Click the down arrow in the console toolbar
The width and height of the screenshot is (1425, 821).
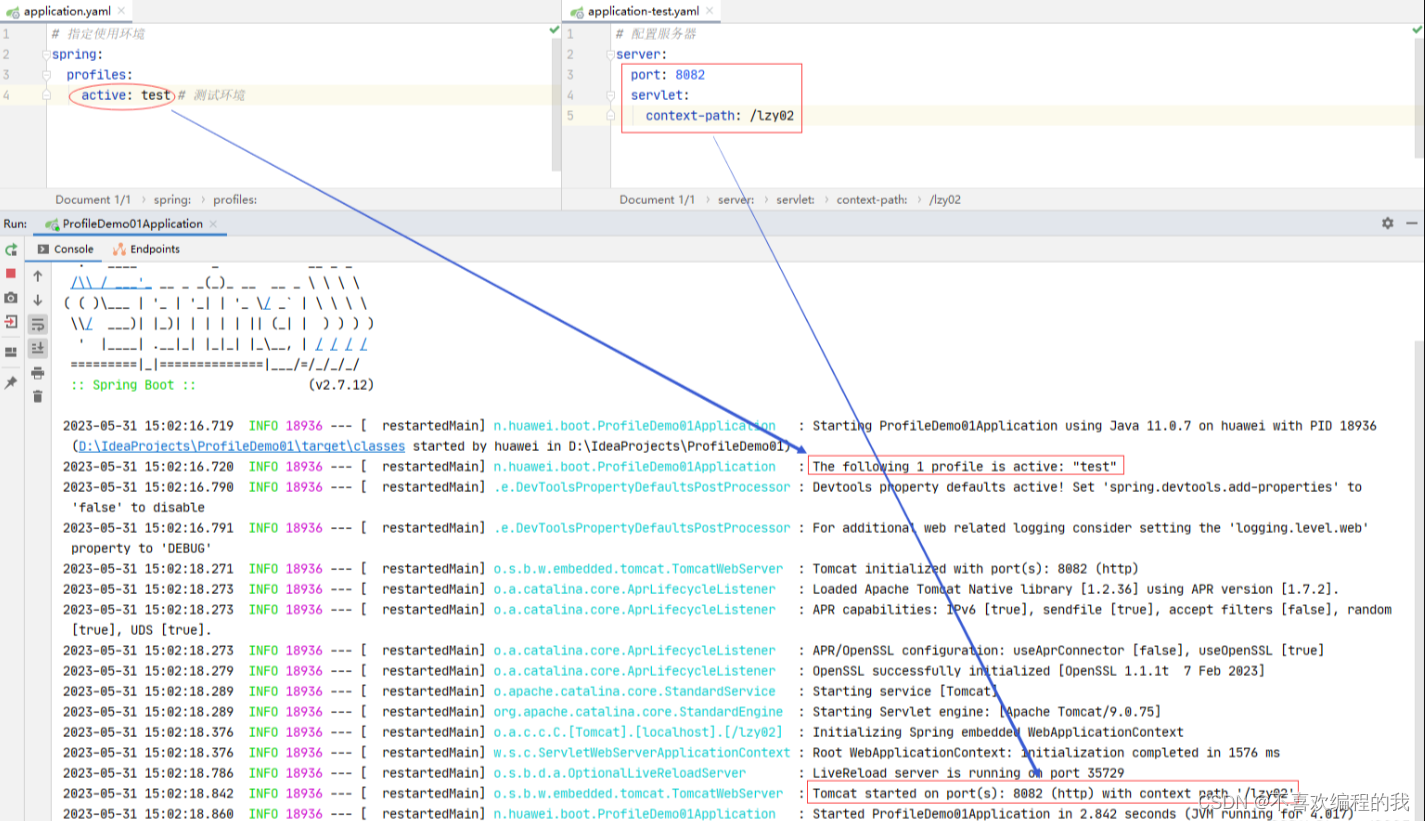[38, 300]
